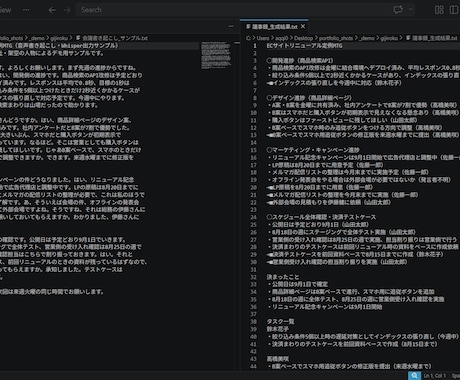Click the minimap preview in the left editor
The width and height of the screenshot is (460, 380).
click(x=216, y=55)
